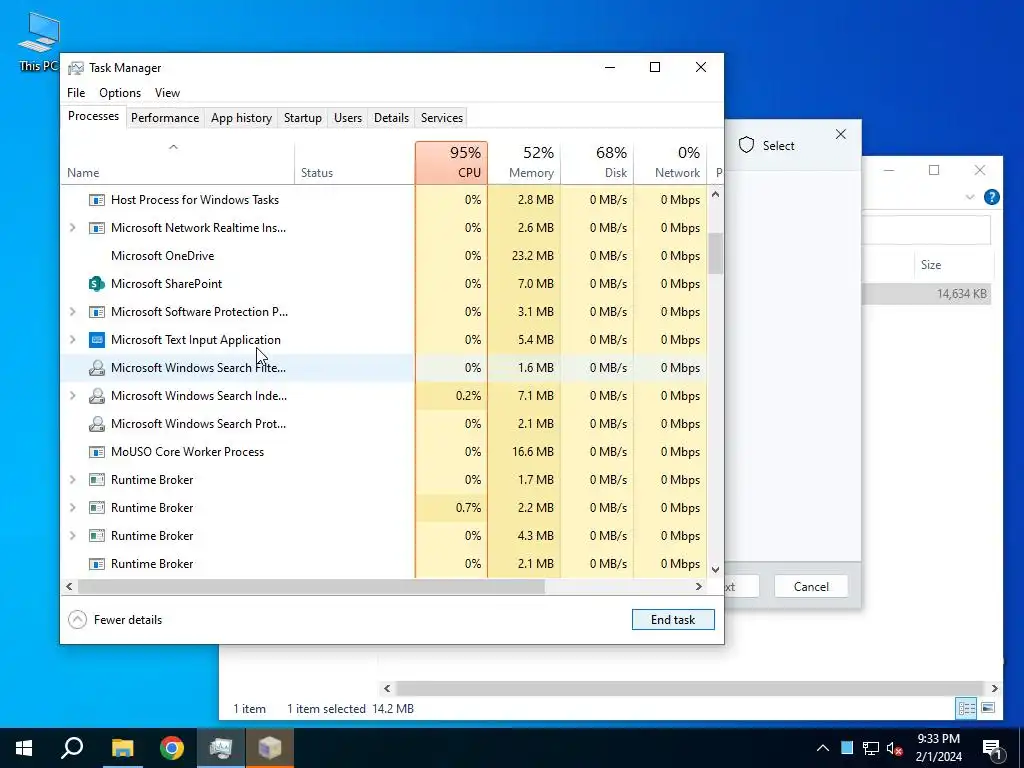Collapse to Fewer details view
1024x768 pixels.
(115, 620)
